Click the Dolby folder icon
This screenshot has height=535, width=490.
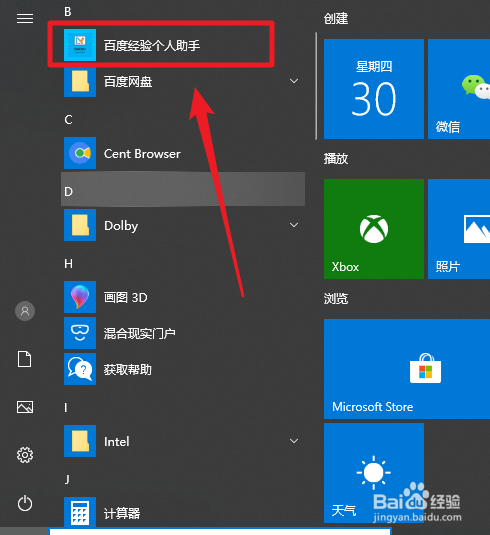tap(80, 225)
